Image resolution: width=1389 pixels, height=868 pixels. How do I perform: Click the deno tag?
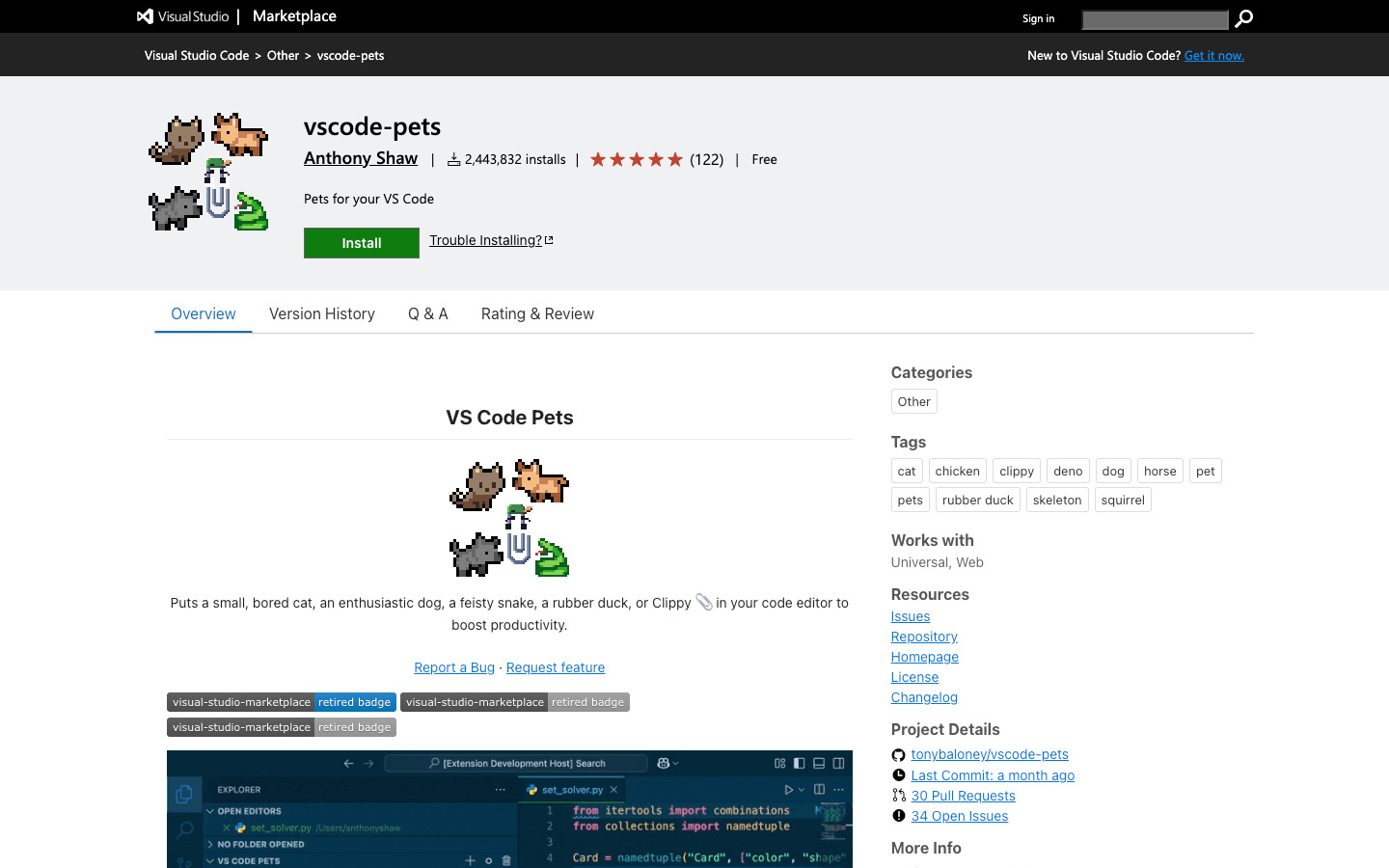click(x=1068, y=471)
